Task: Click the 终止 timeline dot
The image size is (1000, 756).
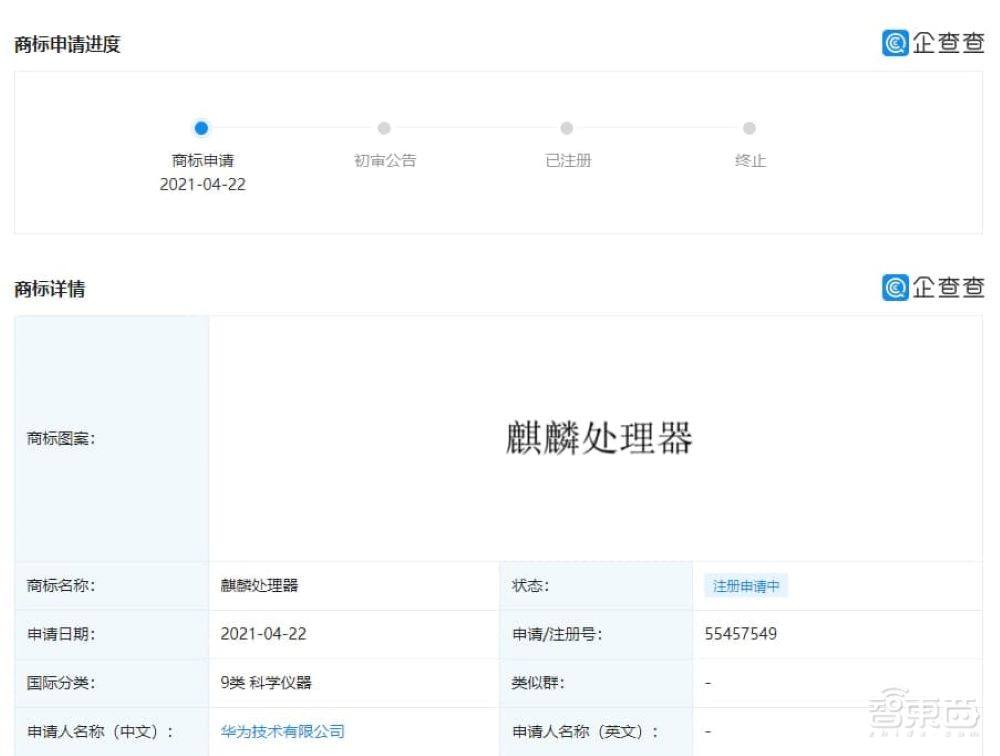Action: (750, 128)
